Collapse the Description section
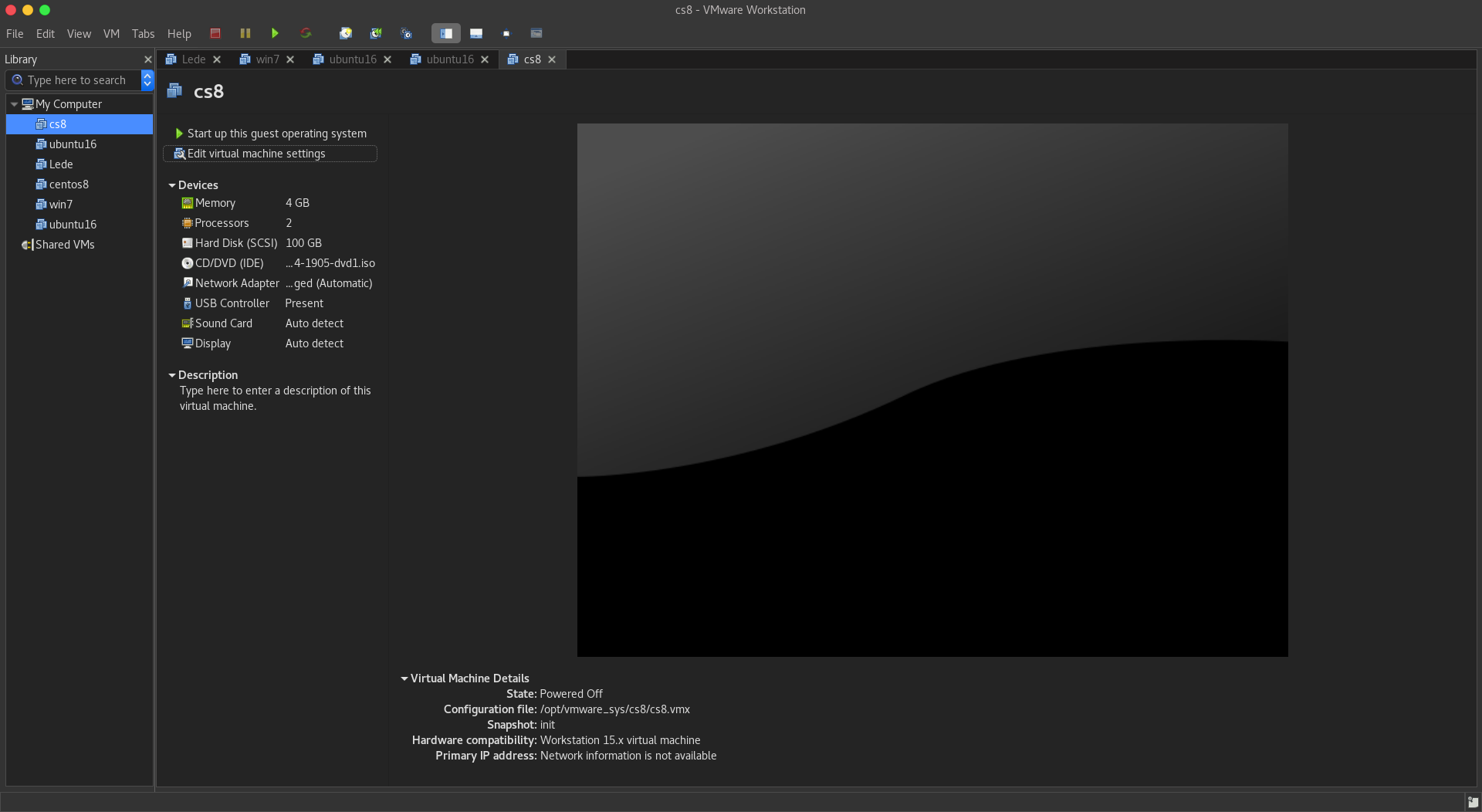 point(172,375)
